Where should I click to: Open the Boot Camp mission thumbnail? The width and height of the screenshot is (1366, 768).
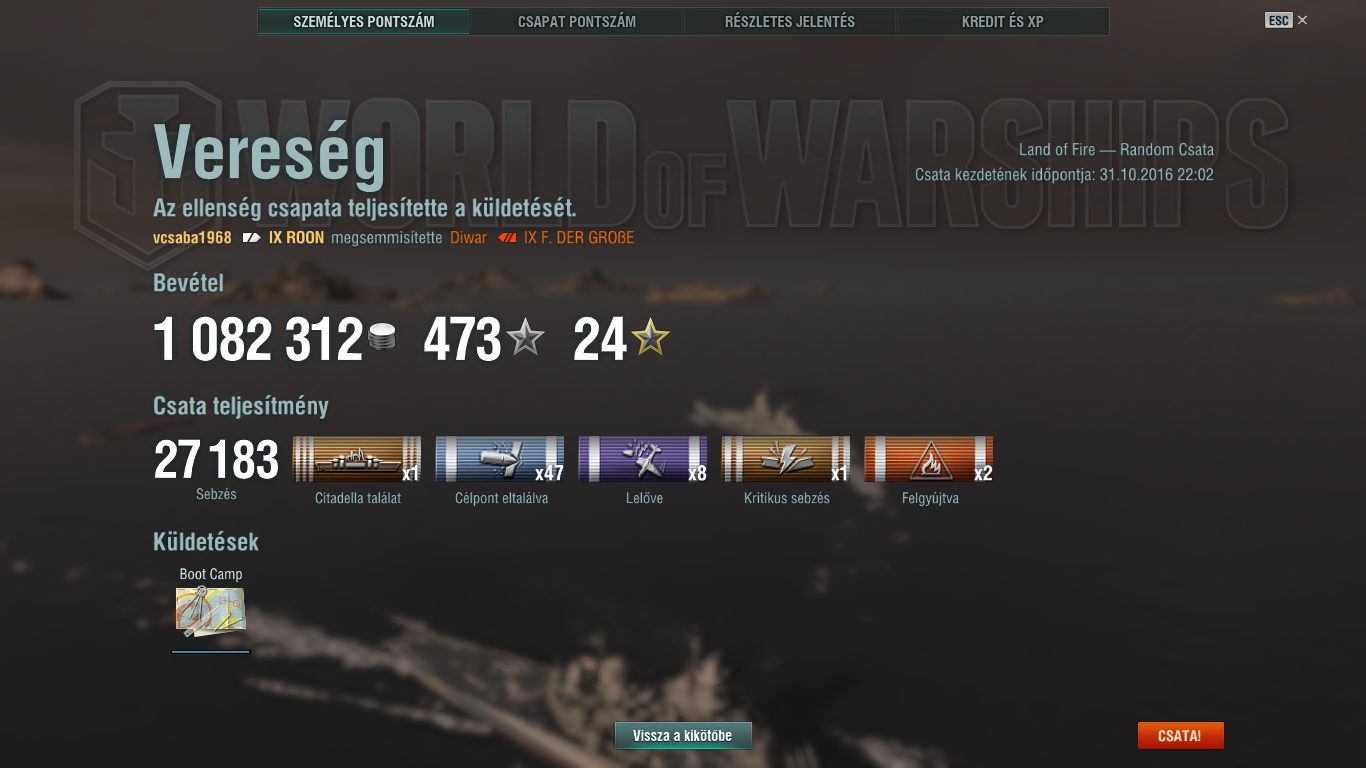210,612
